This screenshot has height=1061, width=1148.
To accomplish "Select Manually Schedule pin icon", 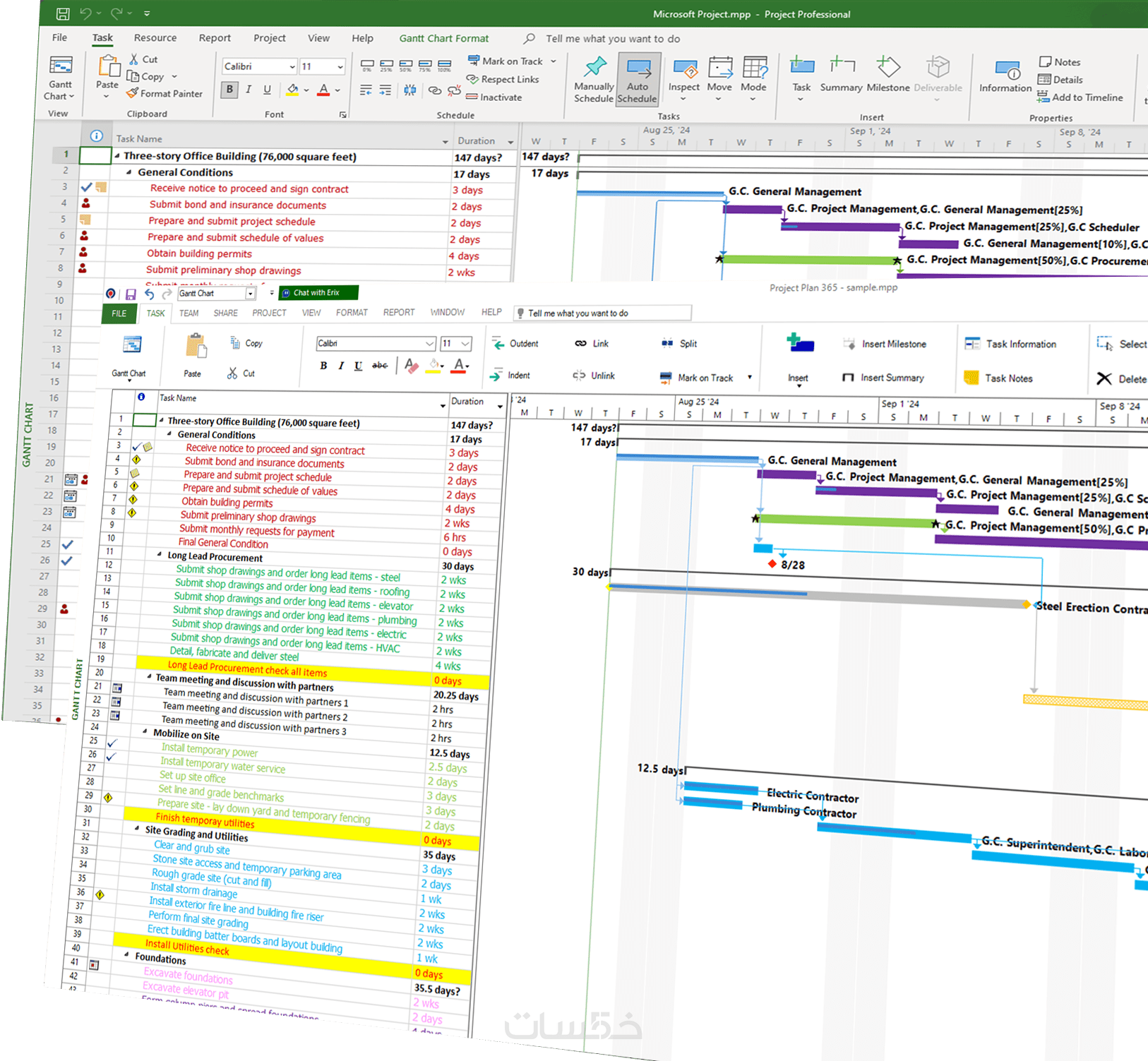I will point(594,67).
